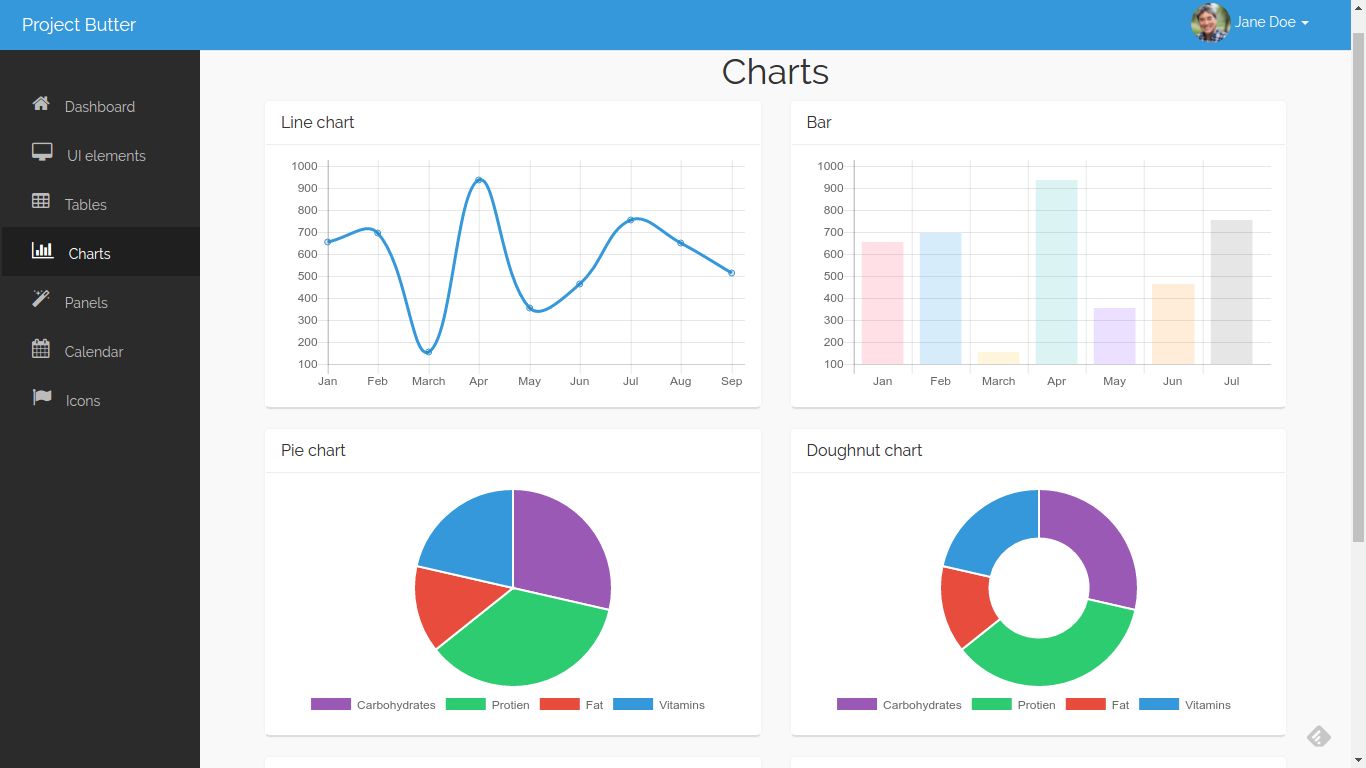Toggle Vitamins swatch in Pie chart legend
This screenshot has width=1366, height=768.
pos(633,704)
